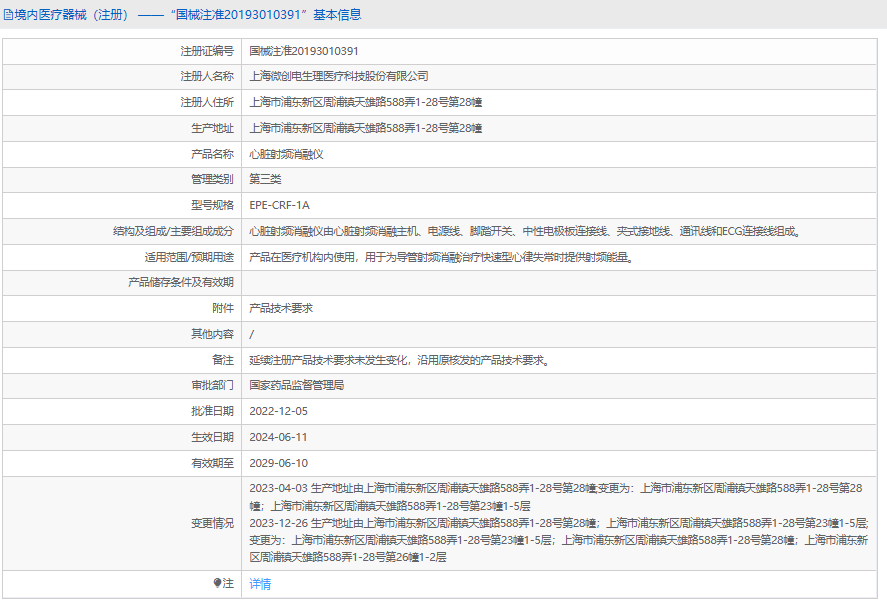
Task: Click the 产品名称 label
Action: 212,154
